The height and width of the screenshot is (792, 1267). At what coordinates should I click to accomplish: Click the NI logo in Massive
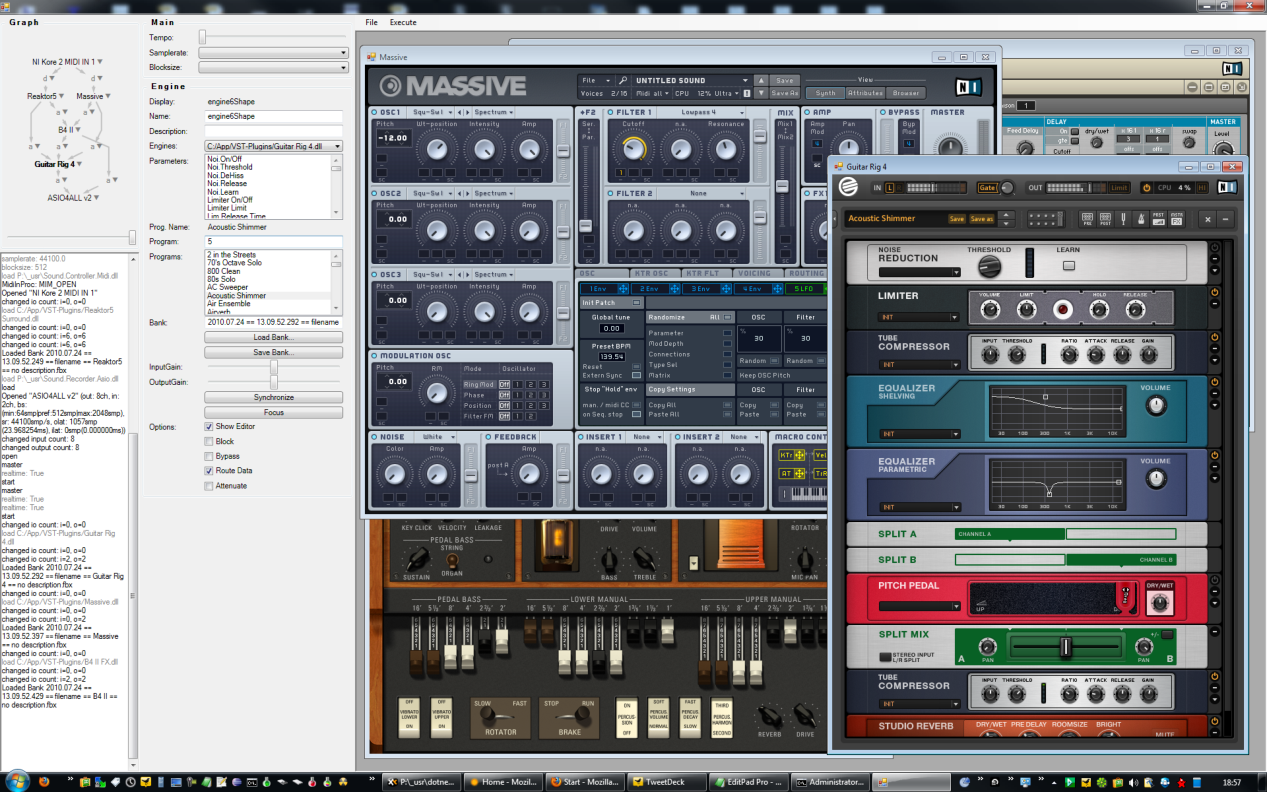point(967,86)
